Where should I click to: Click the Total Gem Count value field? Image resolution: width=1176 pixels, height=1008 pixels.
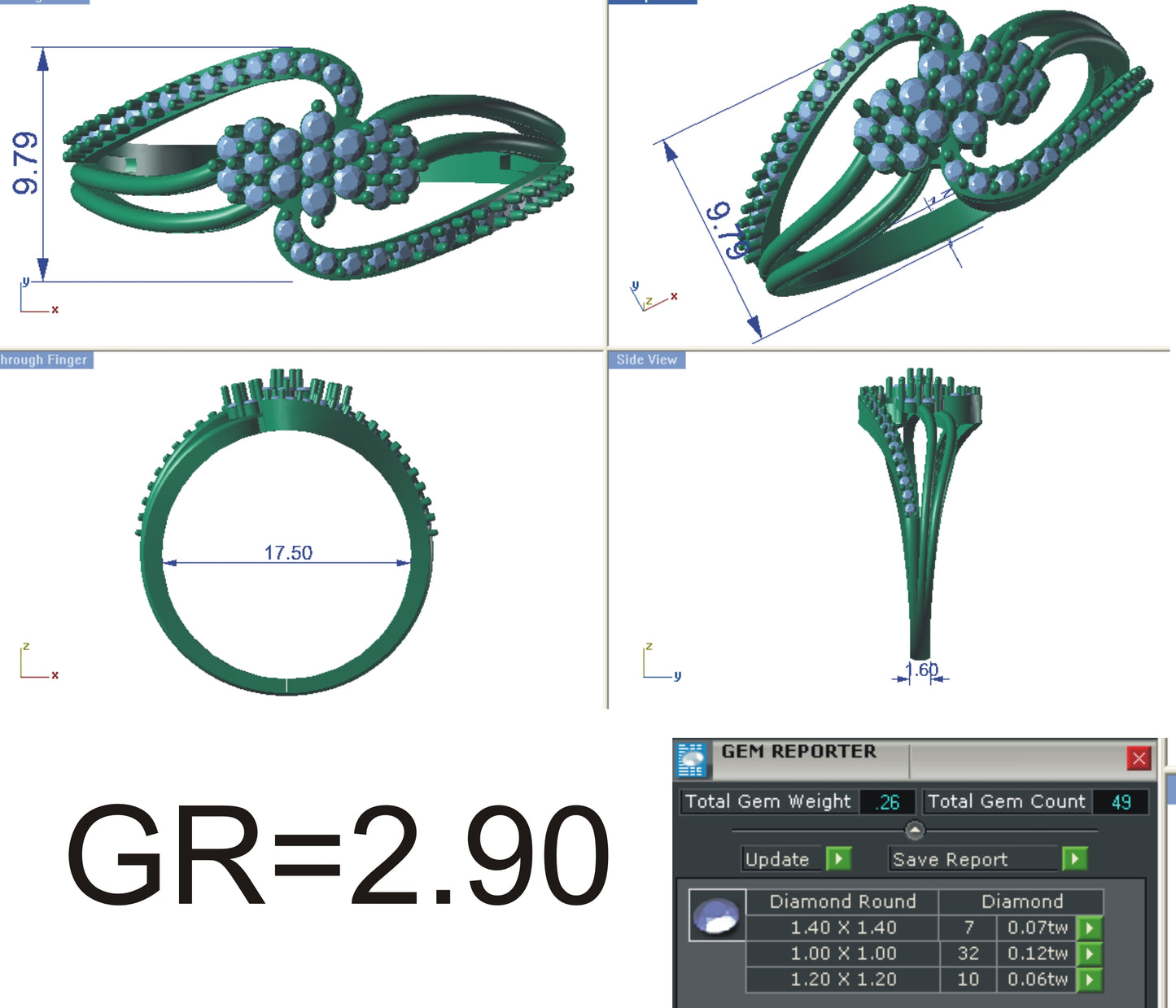click(1121, 801)
